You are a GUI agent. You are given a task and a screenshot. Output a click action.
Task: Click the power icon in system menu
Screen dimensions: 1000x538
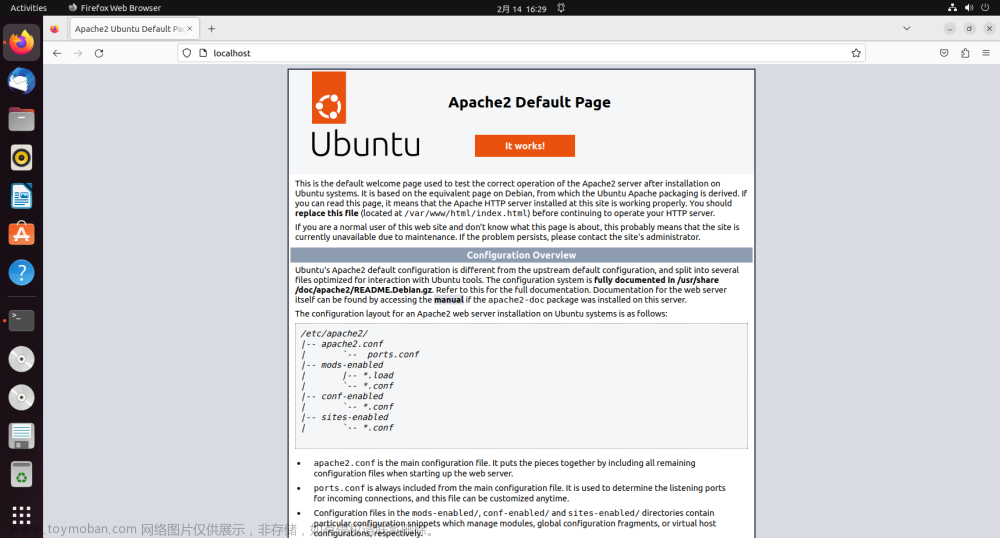pyautogui.click(x=985, y=8)
